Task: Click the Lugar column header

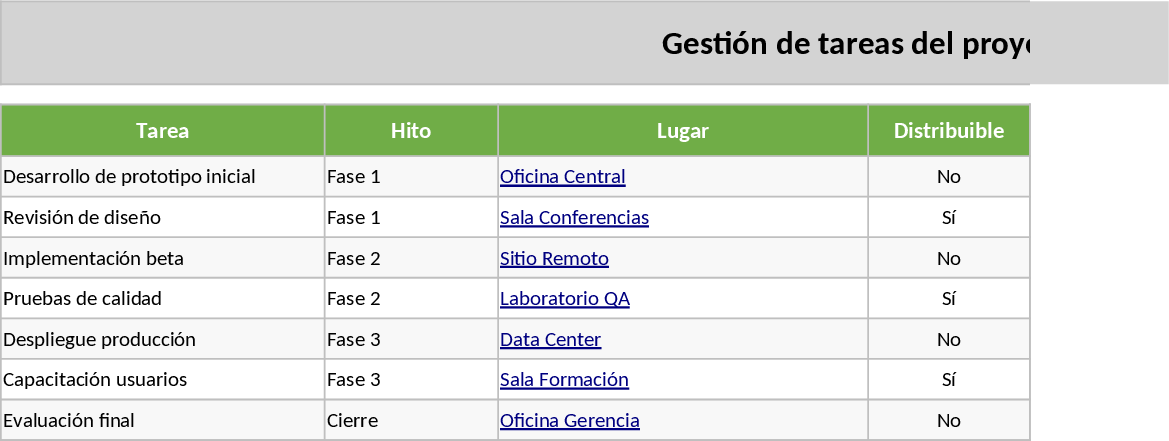Action: pos(683,131)
